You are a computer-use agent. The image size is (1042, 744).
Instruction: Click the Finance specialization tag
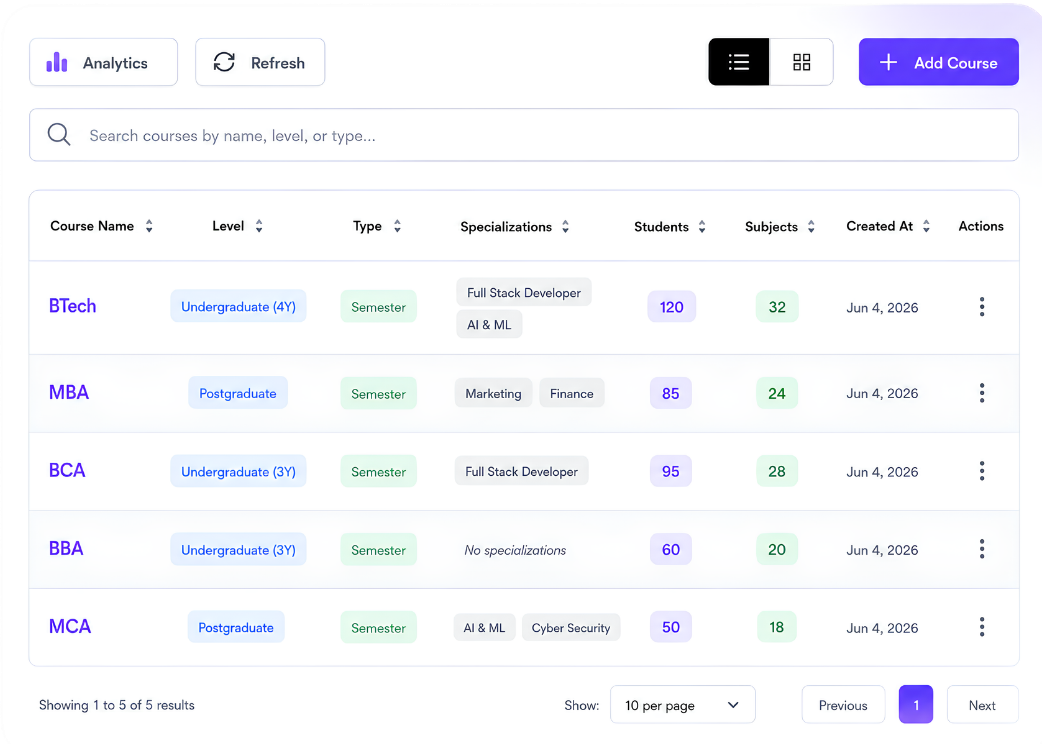[x=572, y=393]
